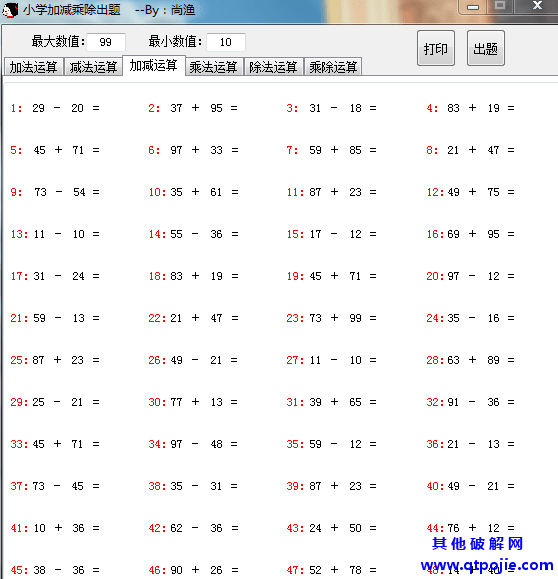This screenshot has height=579, width=558.
Task: Click problem 21: 59 - 13
Action: 55,318
